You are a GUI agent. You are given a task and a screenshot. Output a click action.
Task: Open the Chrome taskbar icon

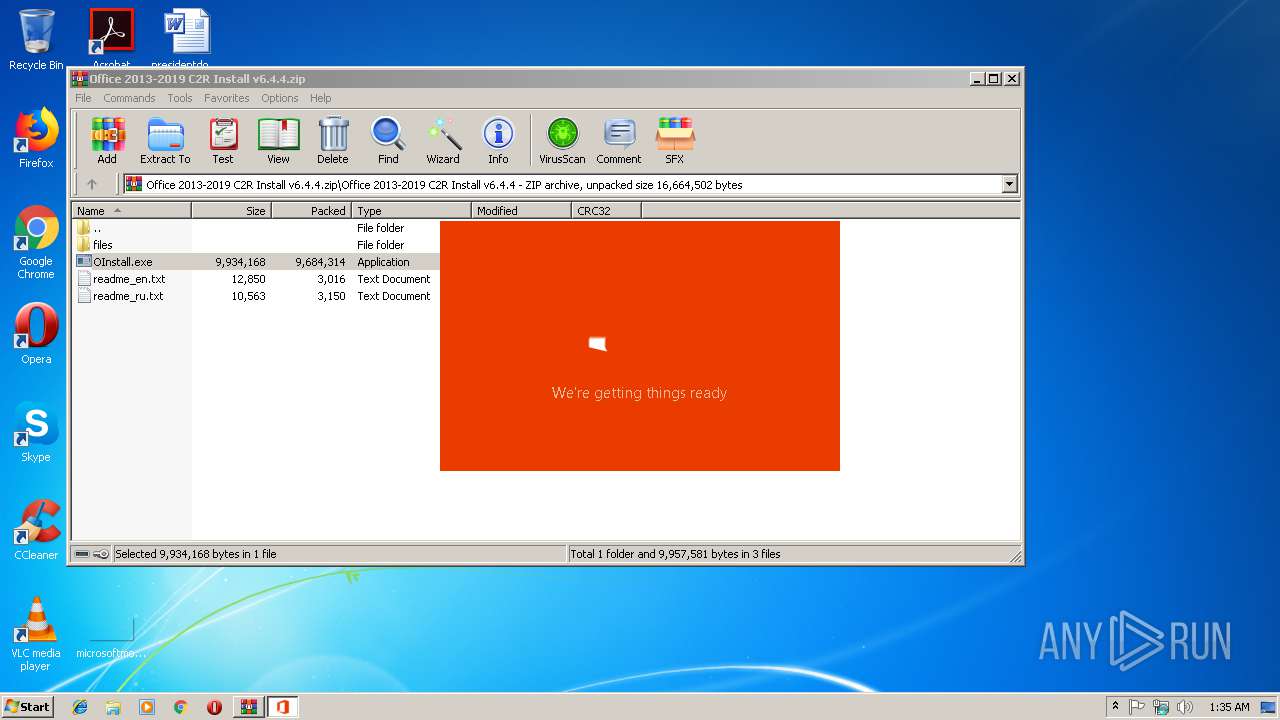[180, 707]
